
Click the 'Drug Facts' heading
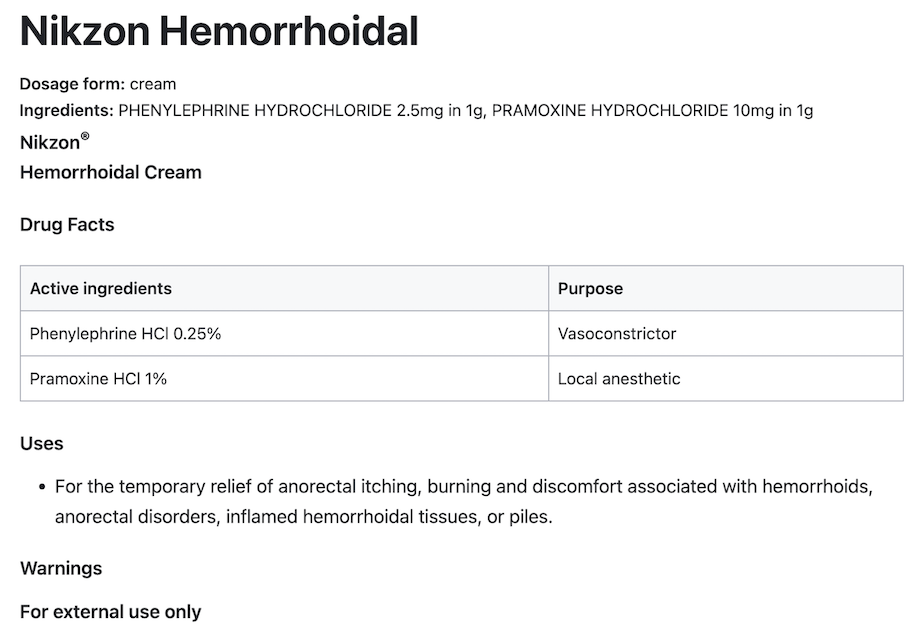pos(67,224)
